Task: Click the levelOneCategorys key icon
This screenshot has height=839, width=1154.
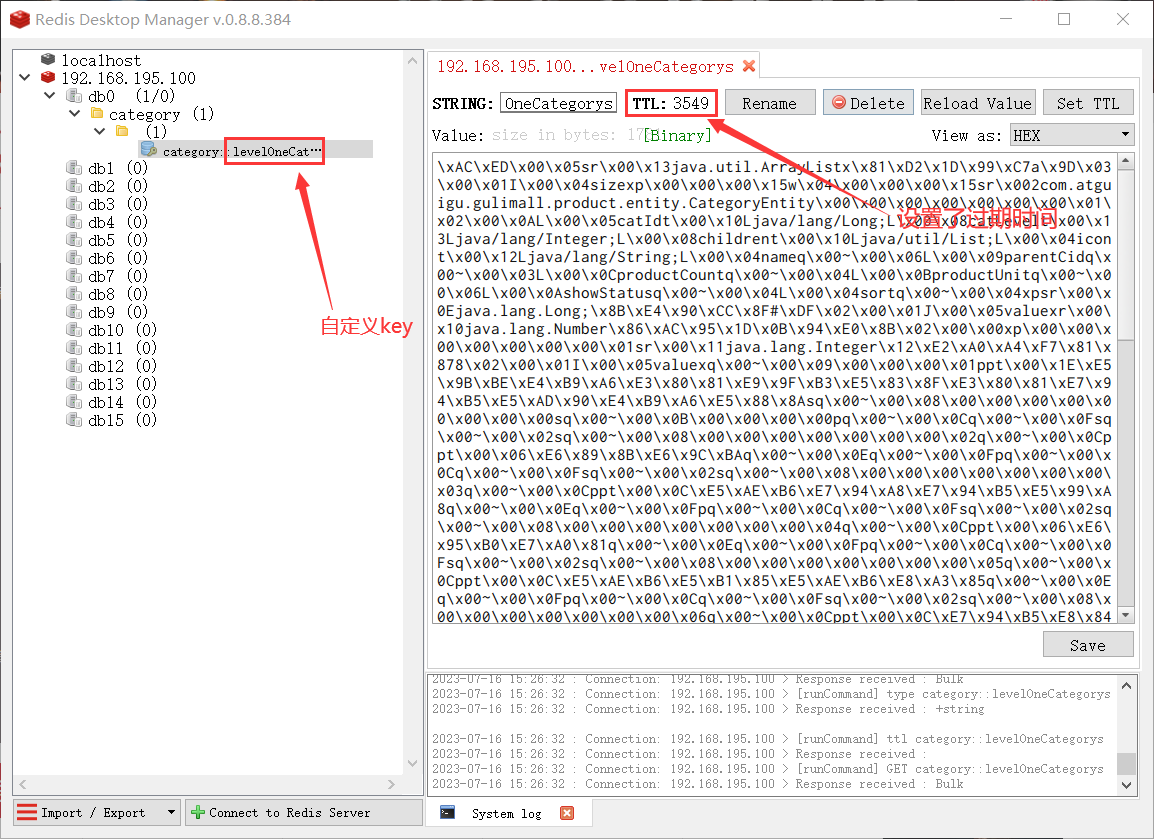Action: [149, 149]
